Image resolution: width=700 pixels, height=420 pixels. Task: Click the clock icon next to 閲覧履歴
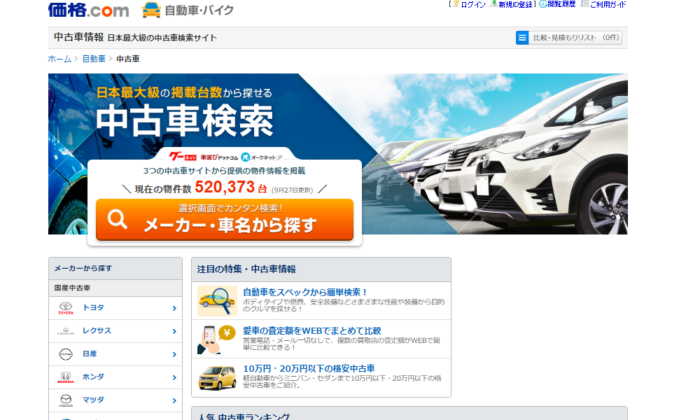(543, 4)
